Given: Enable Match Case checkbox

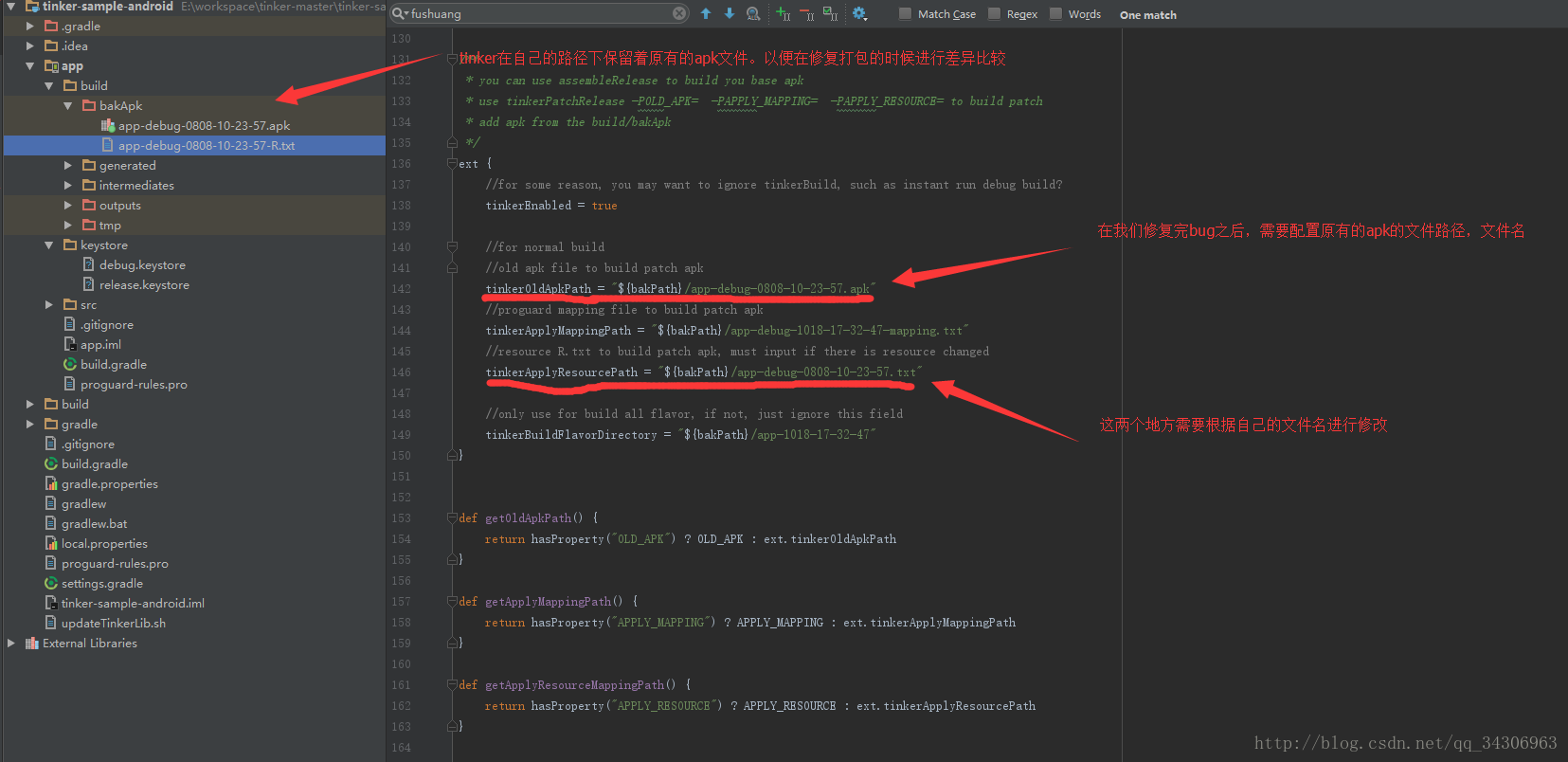Looking at the screenshot, I should 905,13.
